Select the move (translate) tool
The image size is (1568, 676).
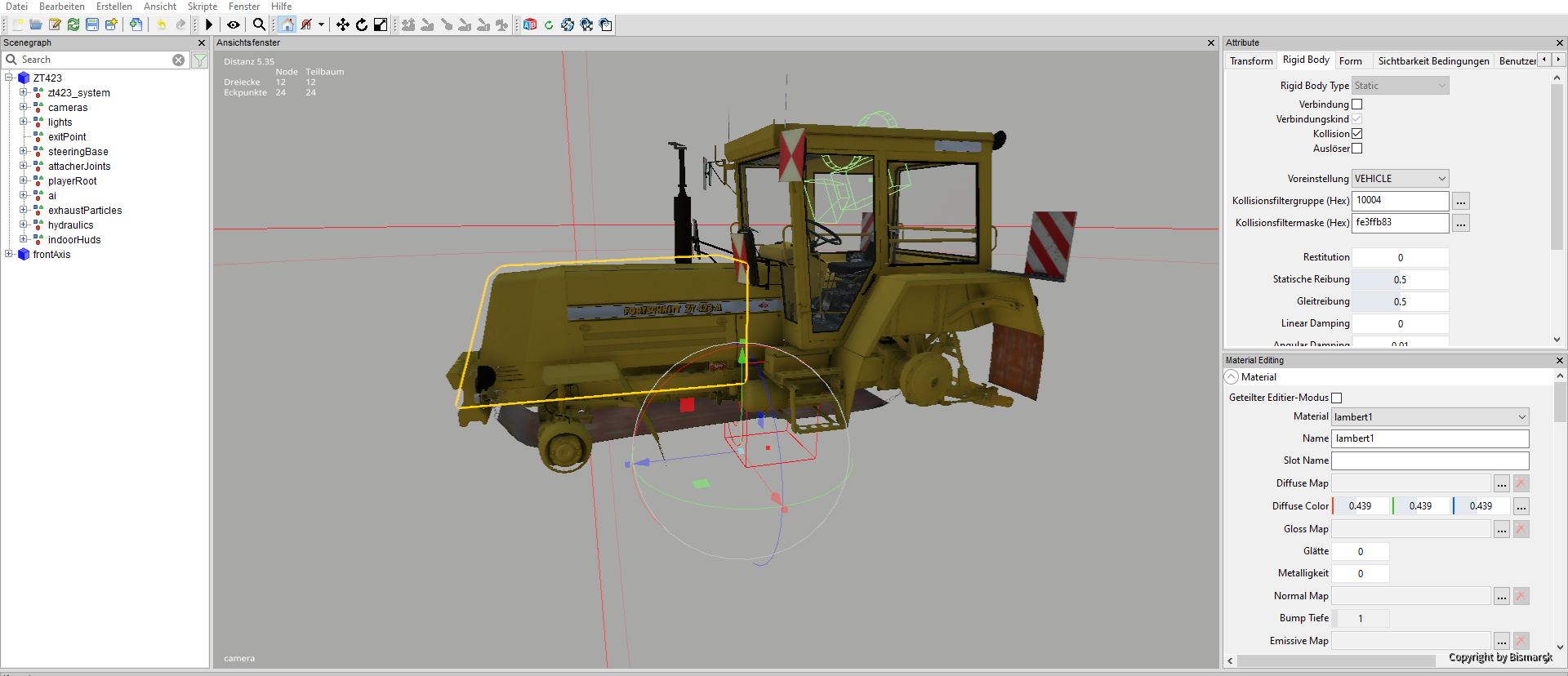(x=343, y=24)
